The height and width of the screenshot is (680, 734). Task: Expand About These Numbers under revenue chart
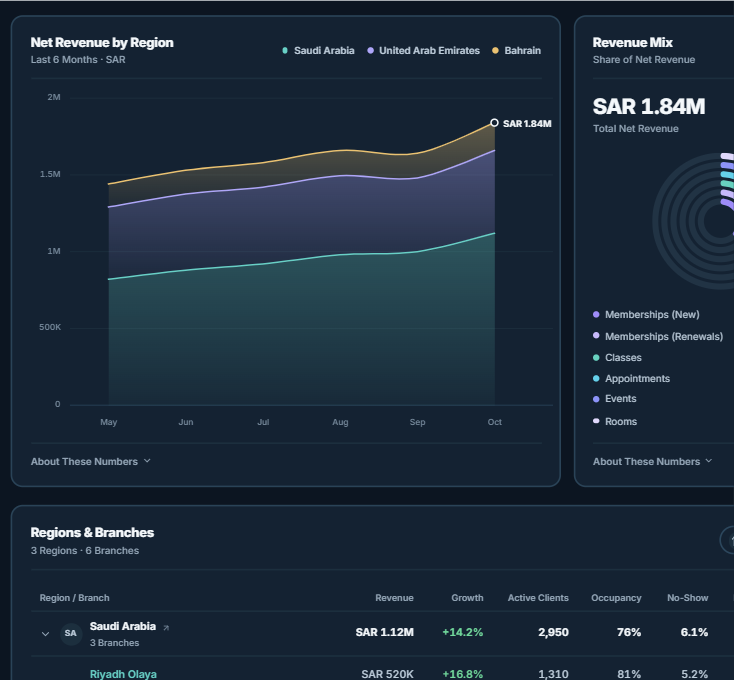pos(91,461)
